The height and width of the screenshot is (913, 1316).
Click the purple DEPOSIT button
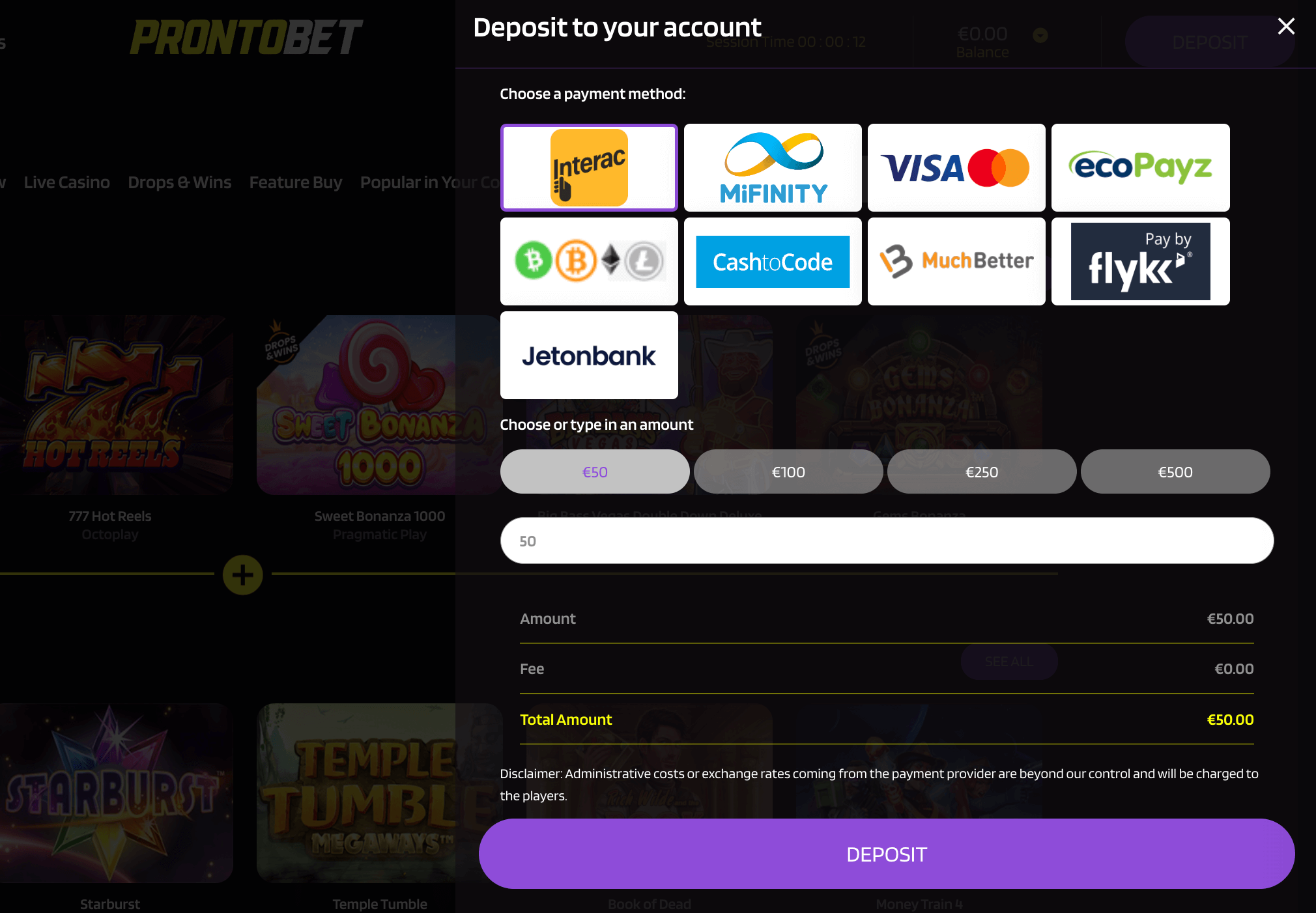coord(887,854)
